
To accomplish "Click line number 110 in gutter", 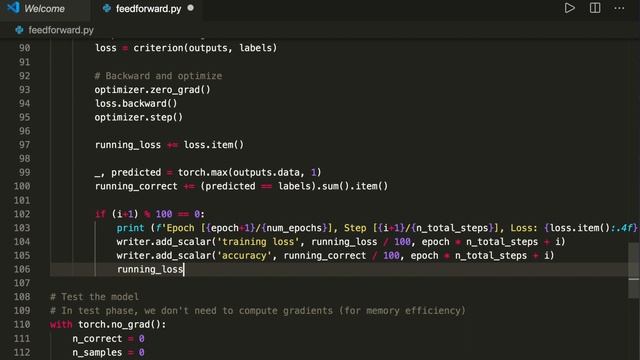I will (22, 324).
